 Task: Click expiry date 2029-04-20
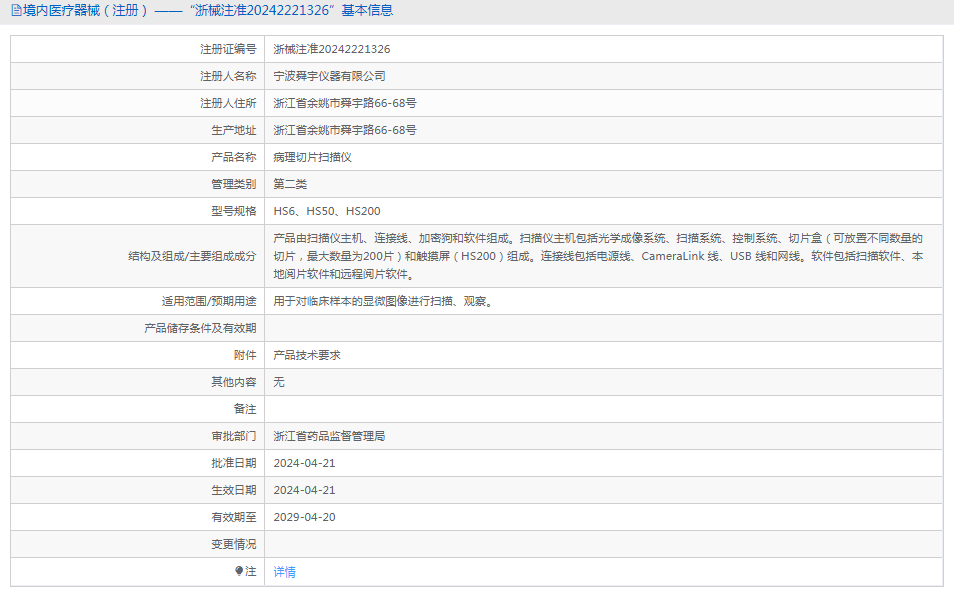click(x=304, y=517)
